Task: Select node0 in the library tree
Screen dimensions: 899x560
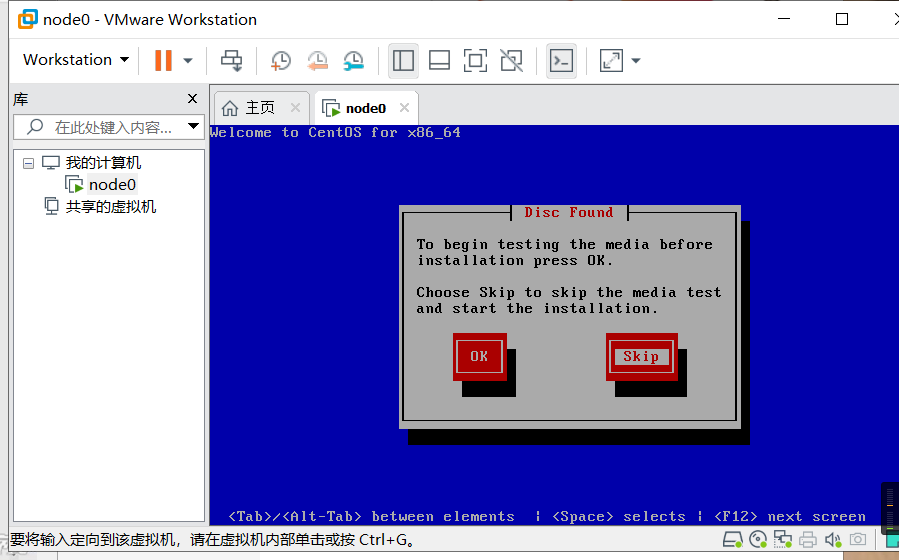Action: [x=112, y=185]
